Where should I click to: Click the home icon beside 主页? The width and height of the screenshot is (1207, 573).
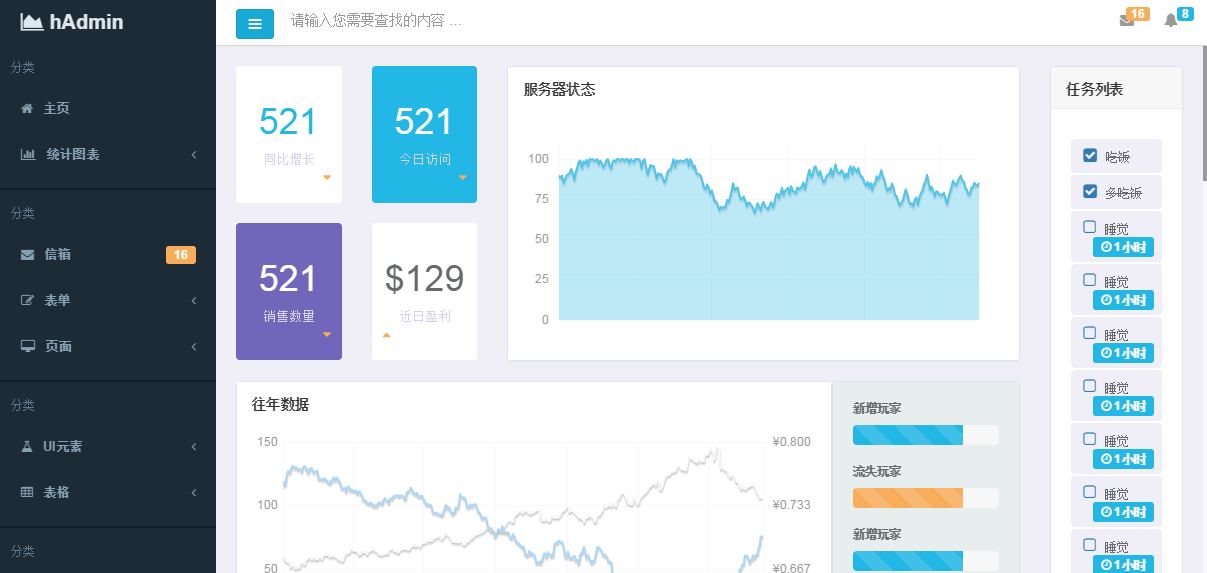click(27, 108)
